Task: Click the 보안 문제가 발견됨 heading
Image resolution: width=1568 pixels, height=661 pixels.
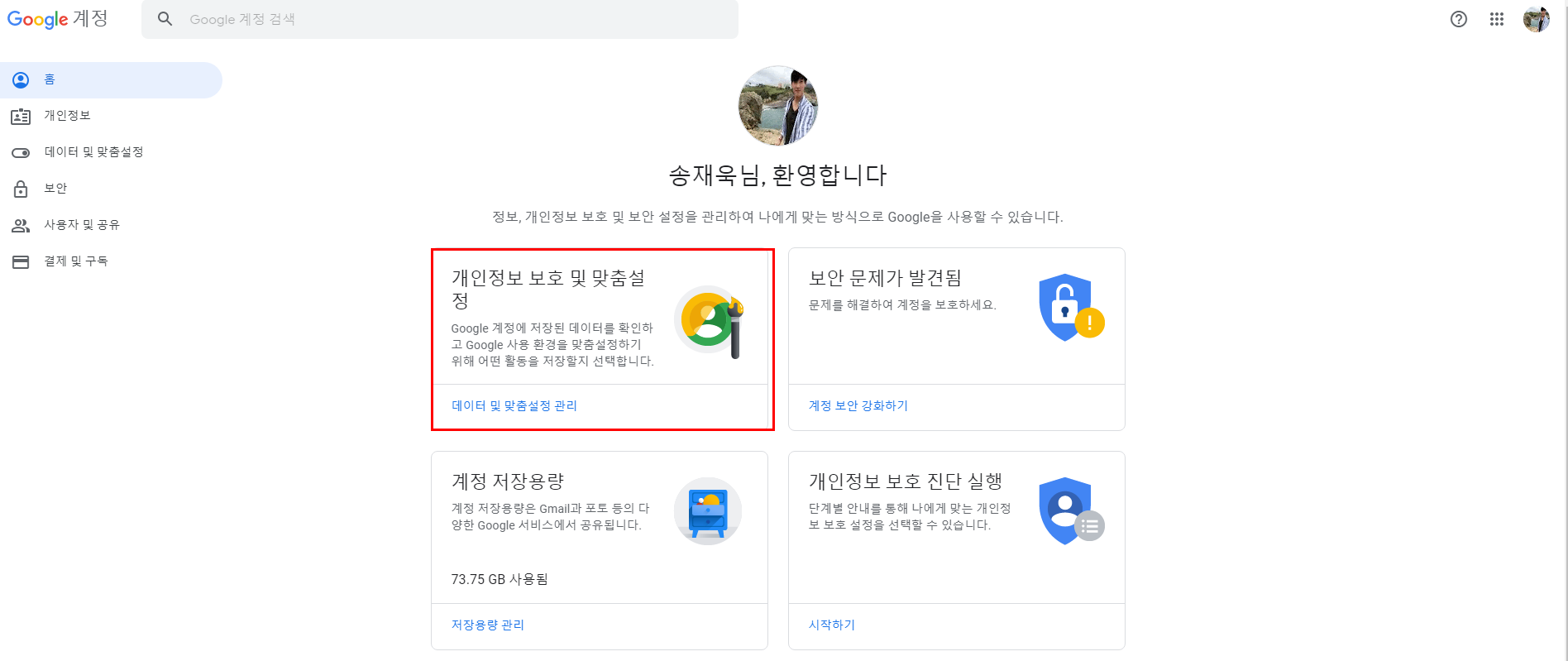Action: coord(885,278)
